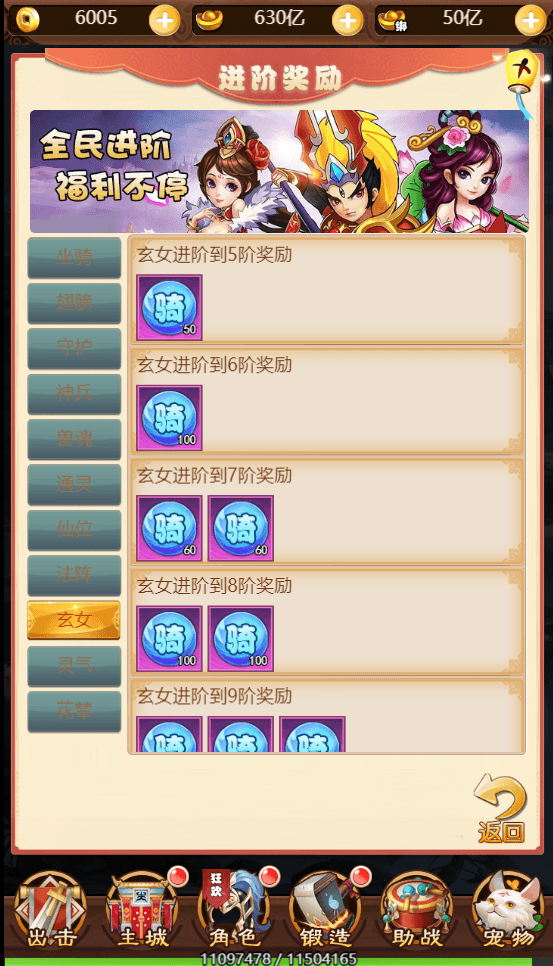Open the 助战 assist drum icon
This screenshot has height=966, width=553.
(x=417, y=911)
